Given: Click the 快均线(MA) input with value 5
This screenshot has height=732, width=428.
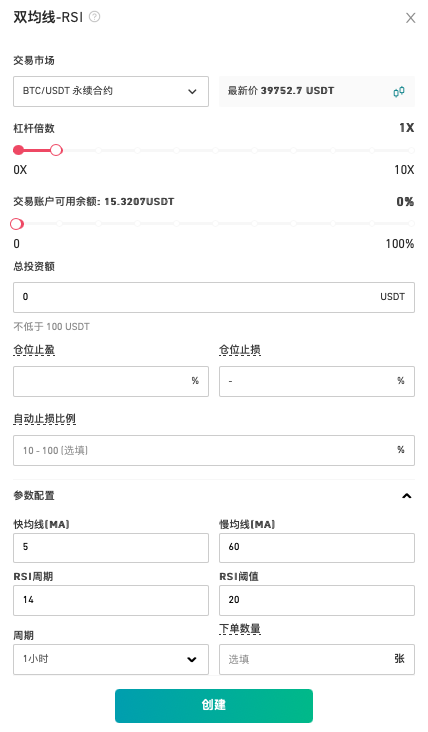Looking at the screenshot, I should [111, 548].
